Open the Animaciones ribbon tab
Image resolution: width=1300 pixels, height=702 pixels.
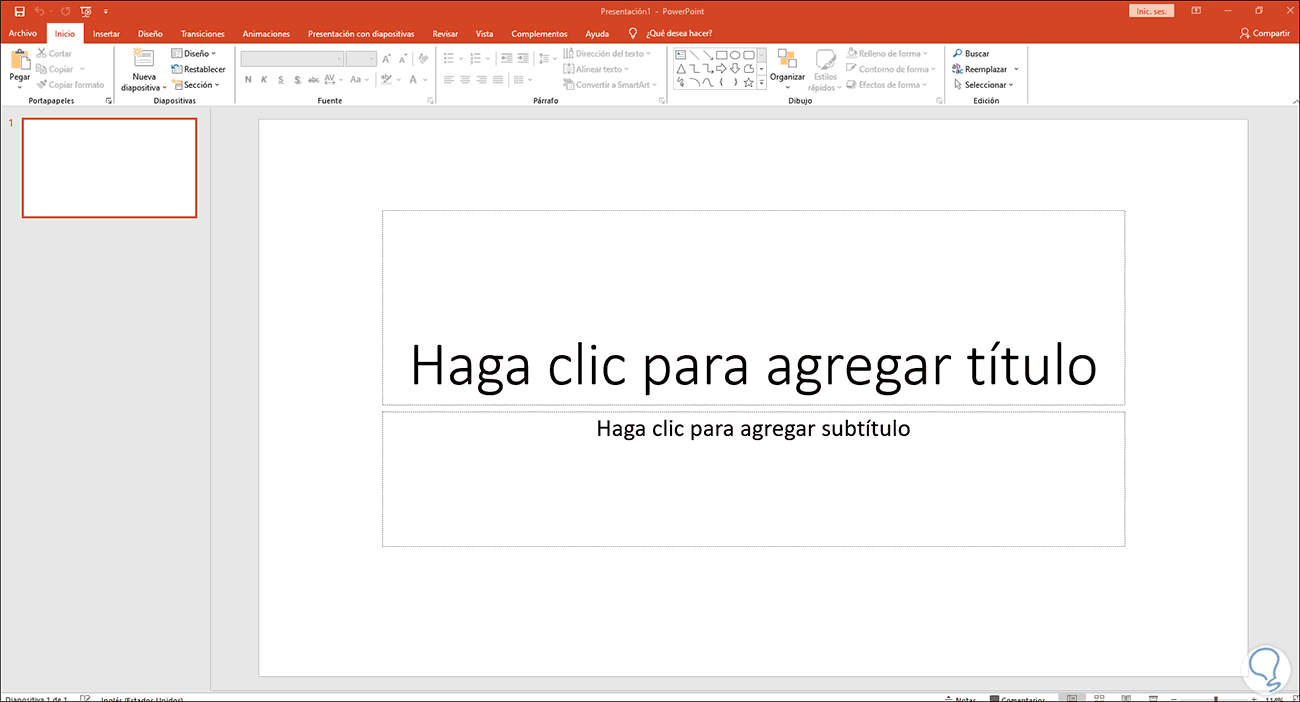point(266,33)
